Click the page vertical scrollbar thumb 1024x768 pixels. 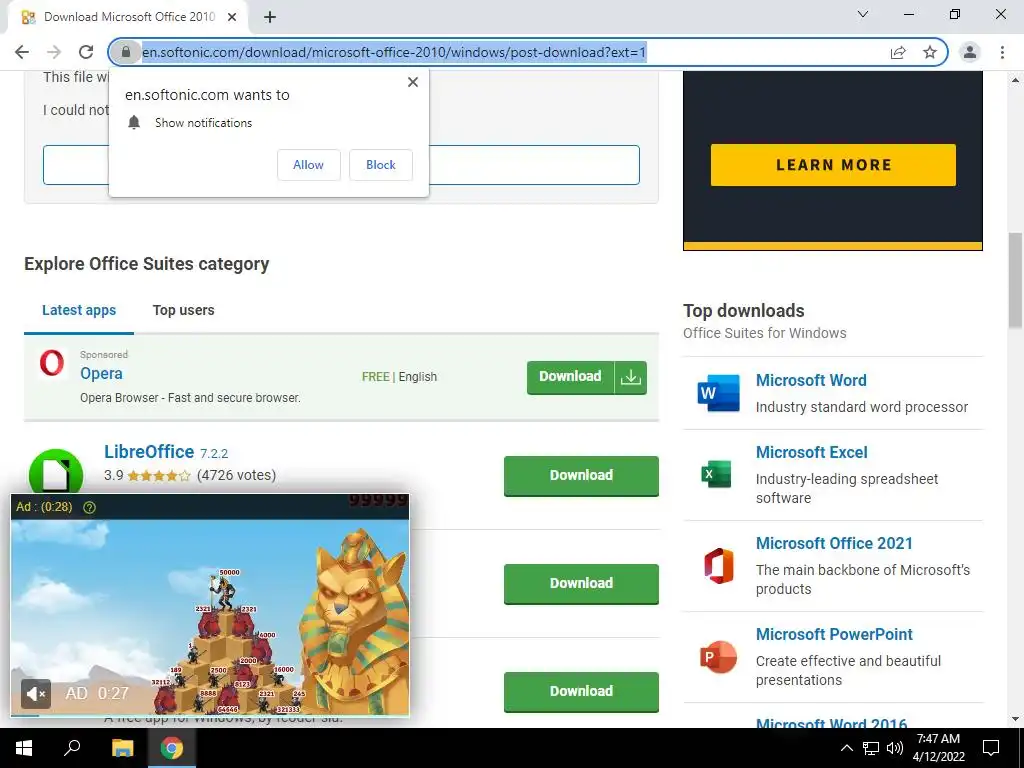tap(1015, 281)
